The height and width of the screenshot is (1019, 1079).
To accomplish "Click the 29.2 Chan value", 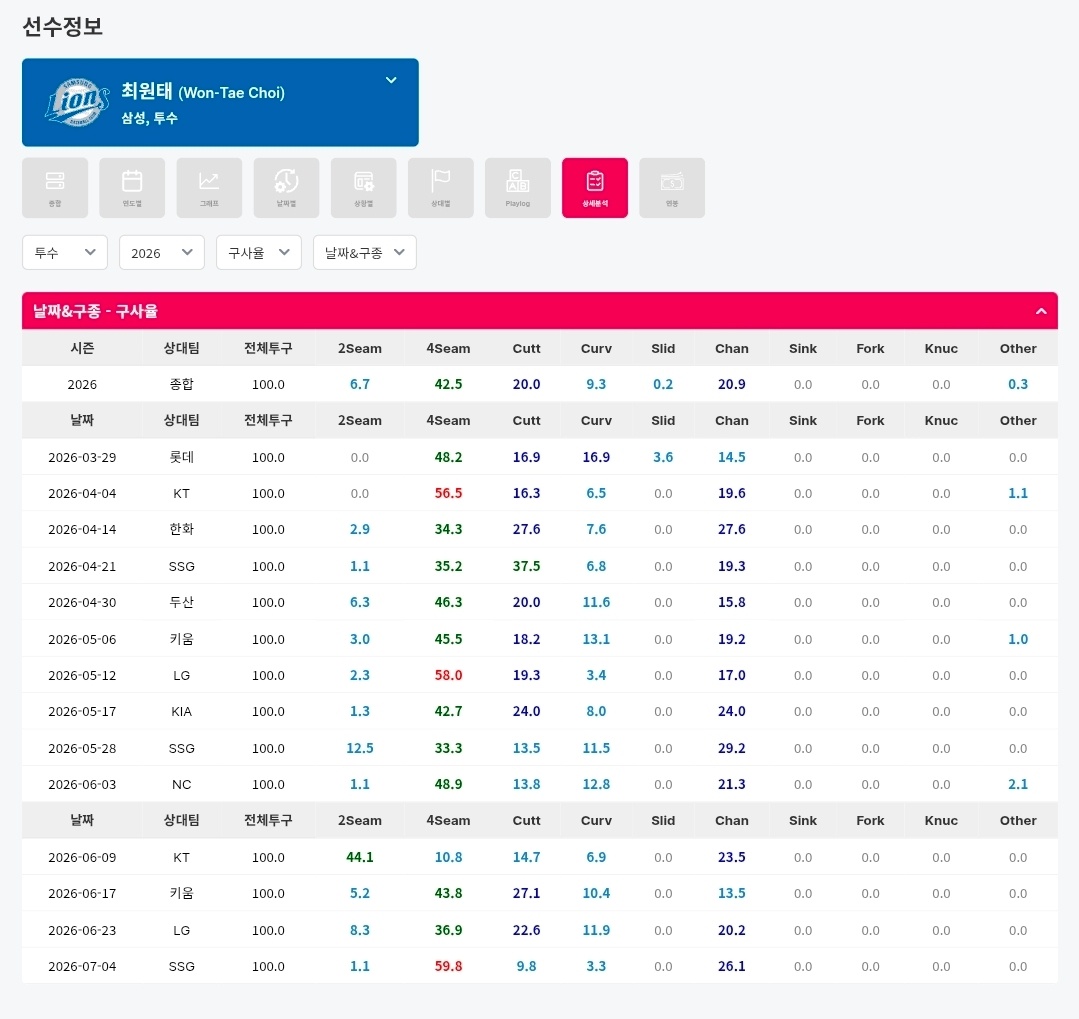I will click(731, 748).
